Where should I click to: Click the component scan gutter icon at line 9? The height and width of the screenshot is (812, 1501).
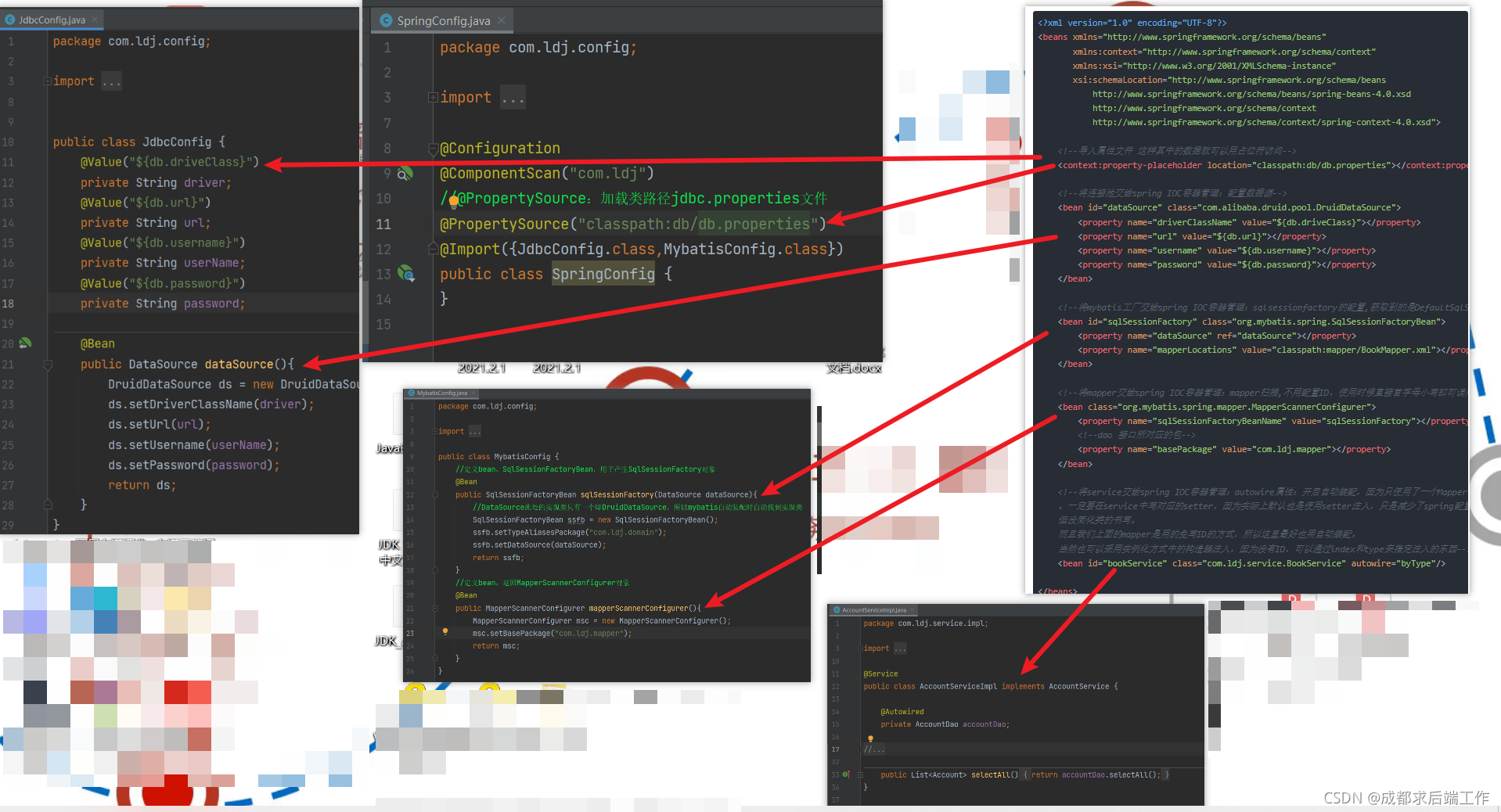405,174
